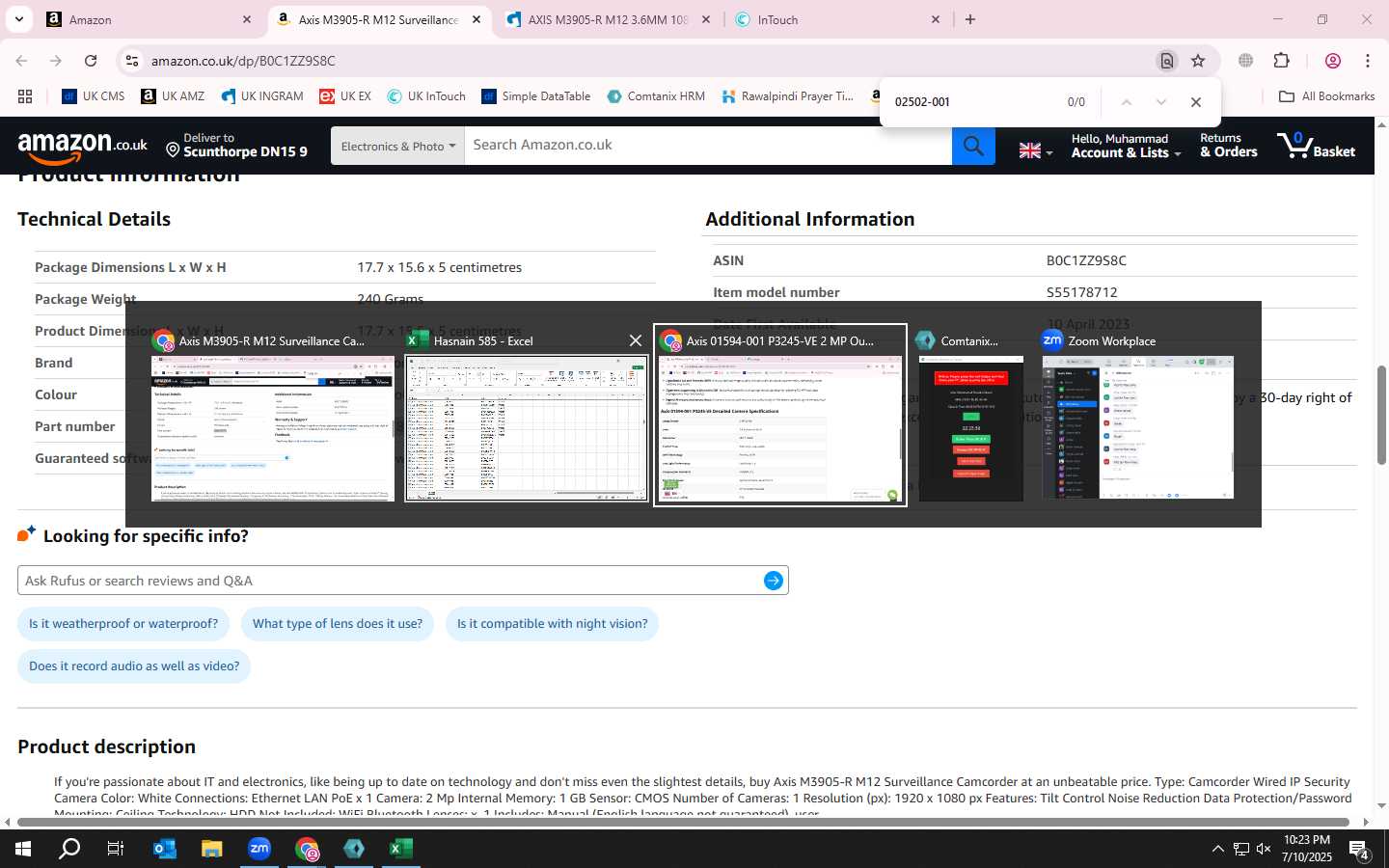Screen dimensions: 1389x868
Task: Open Windows taskbar search
Action: tap(69, 849)
